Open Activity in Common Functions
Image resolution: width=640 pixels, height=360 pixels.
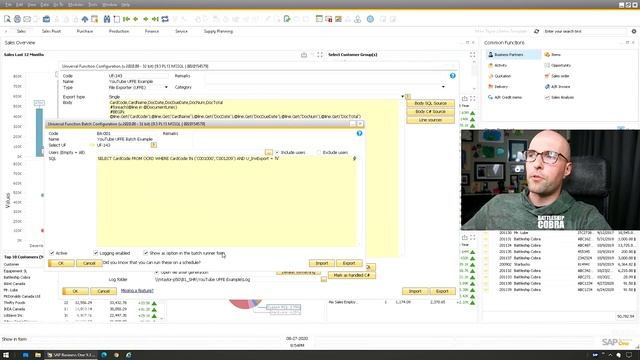(x=498, y=65)
